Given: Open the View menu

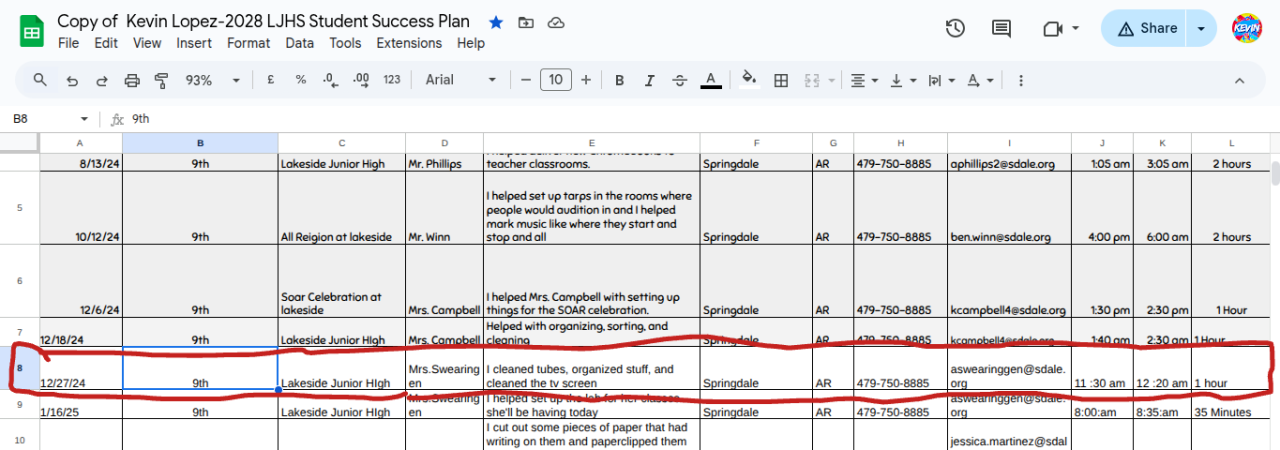Looking at the screenshot, I should click(x=147, y=43).
